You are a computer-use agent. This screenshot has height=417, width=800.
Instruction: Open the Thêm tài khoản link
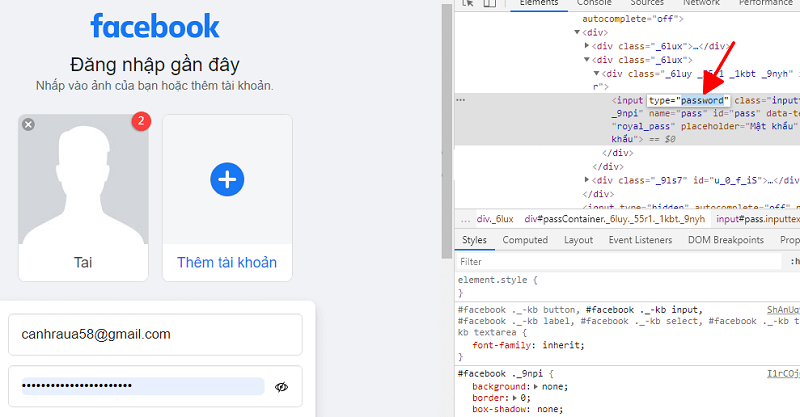(227, 262)
